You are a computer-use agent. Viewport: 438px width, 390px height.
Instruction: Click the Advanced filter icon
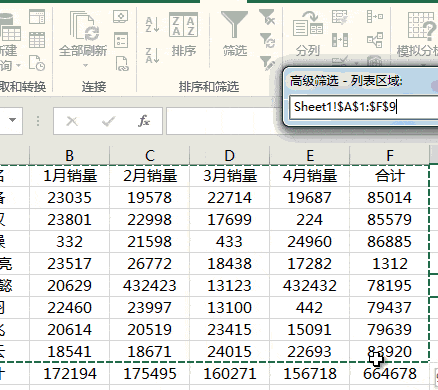click(x=267, y=63)
